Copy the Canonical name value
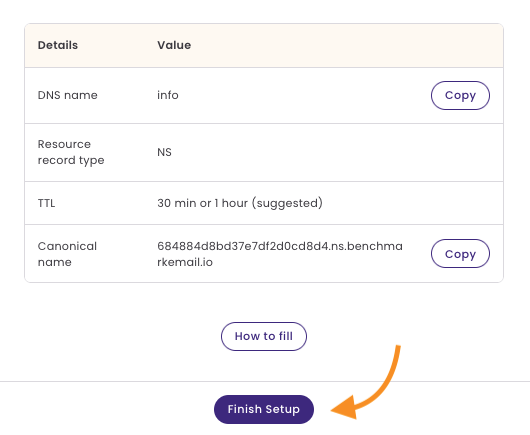530x435 pixels. [x=460, y=254]
